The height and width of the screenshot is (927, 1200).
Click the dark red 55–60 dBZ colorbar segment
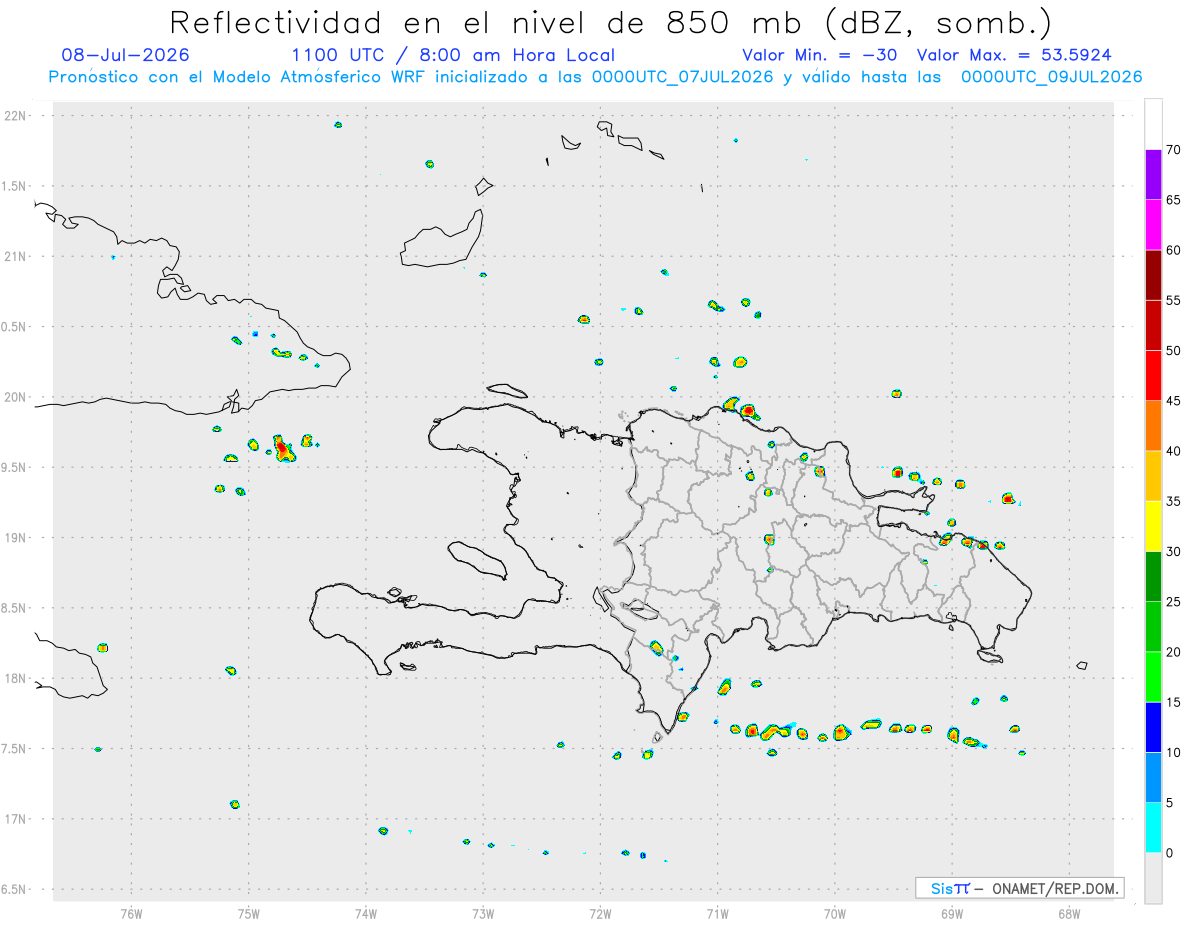(x=1153, y=275)
